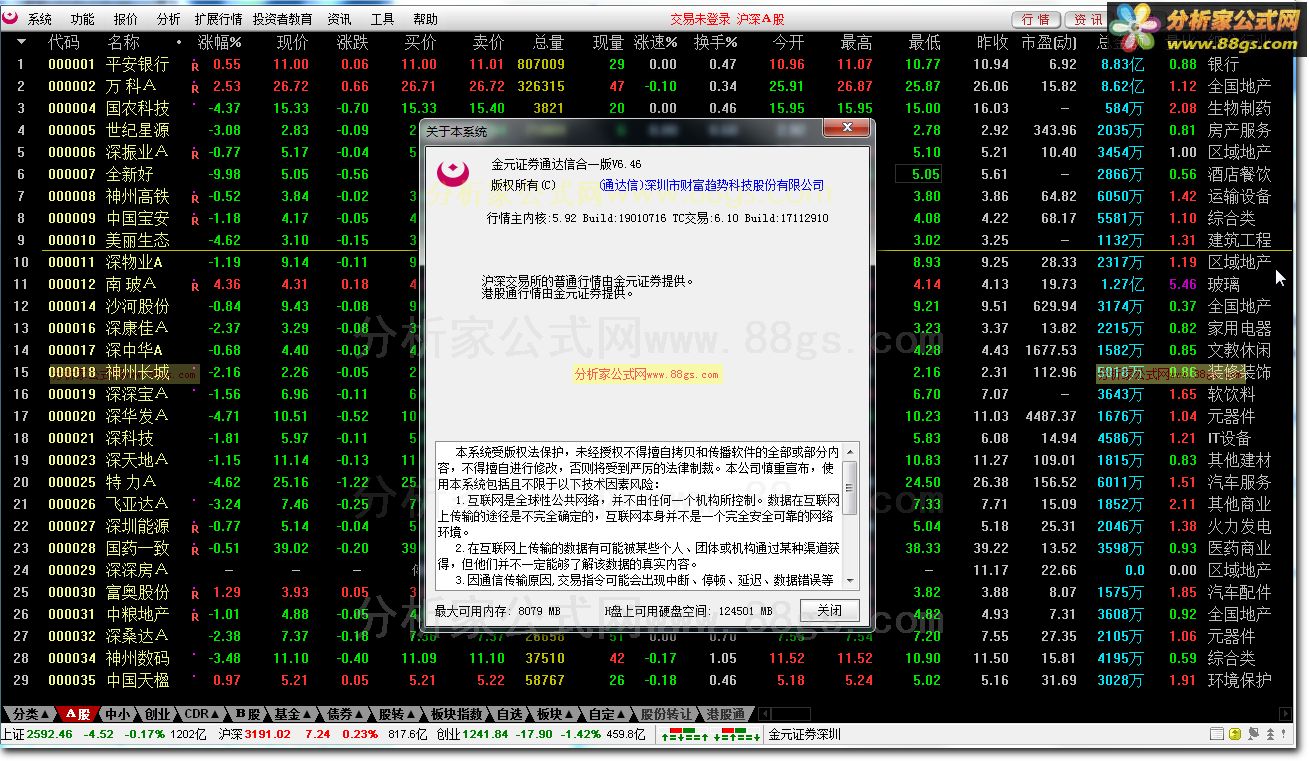Switch to the 创业 tab
The height and width of the screenshot is (761, 1309).
coord(157,714)
